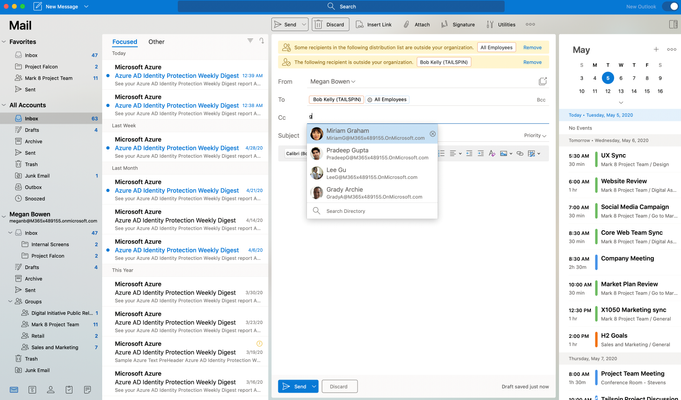This screenshot has height=400, width=681.
Task: Click the bottom Discard button
Action: [339, 386]
